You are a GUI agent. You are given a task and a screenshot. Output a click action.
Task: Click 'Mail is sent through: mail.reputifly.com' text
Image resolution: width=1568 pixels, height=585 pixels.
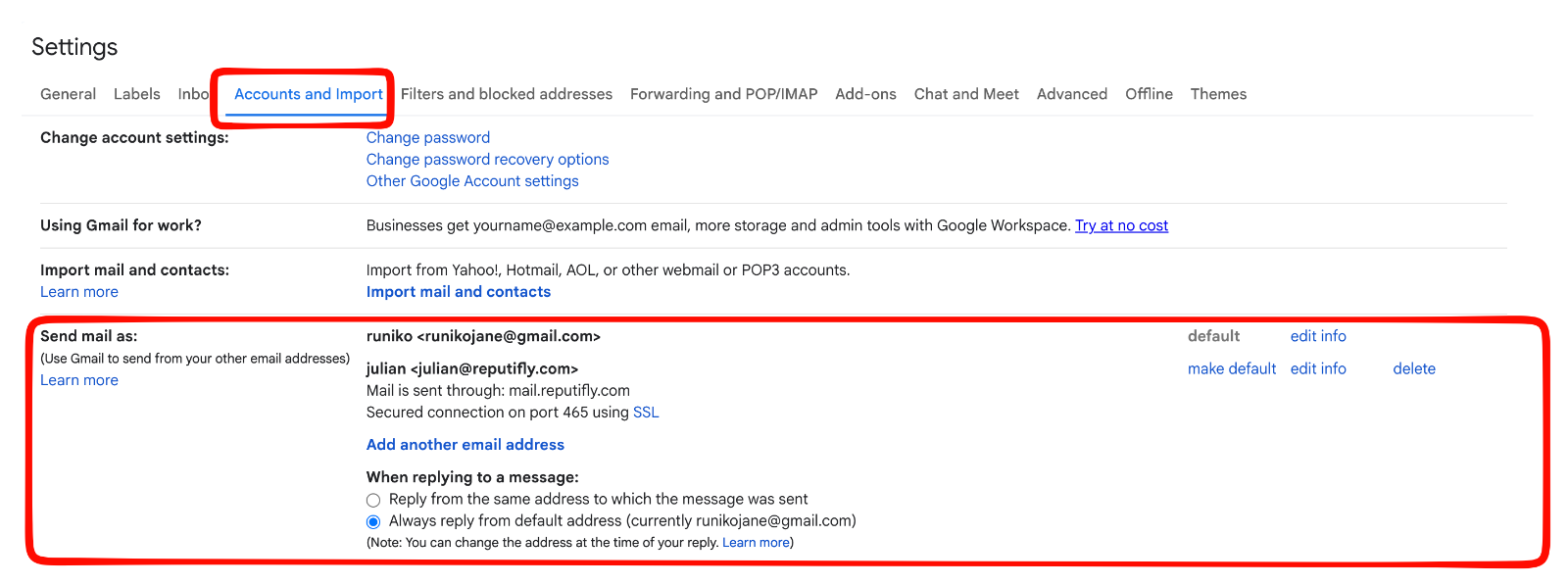(498, 390)
